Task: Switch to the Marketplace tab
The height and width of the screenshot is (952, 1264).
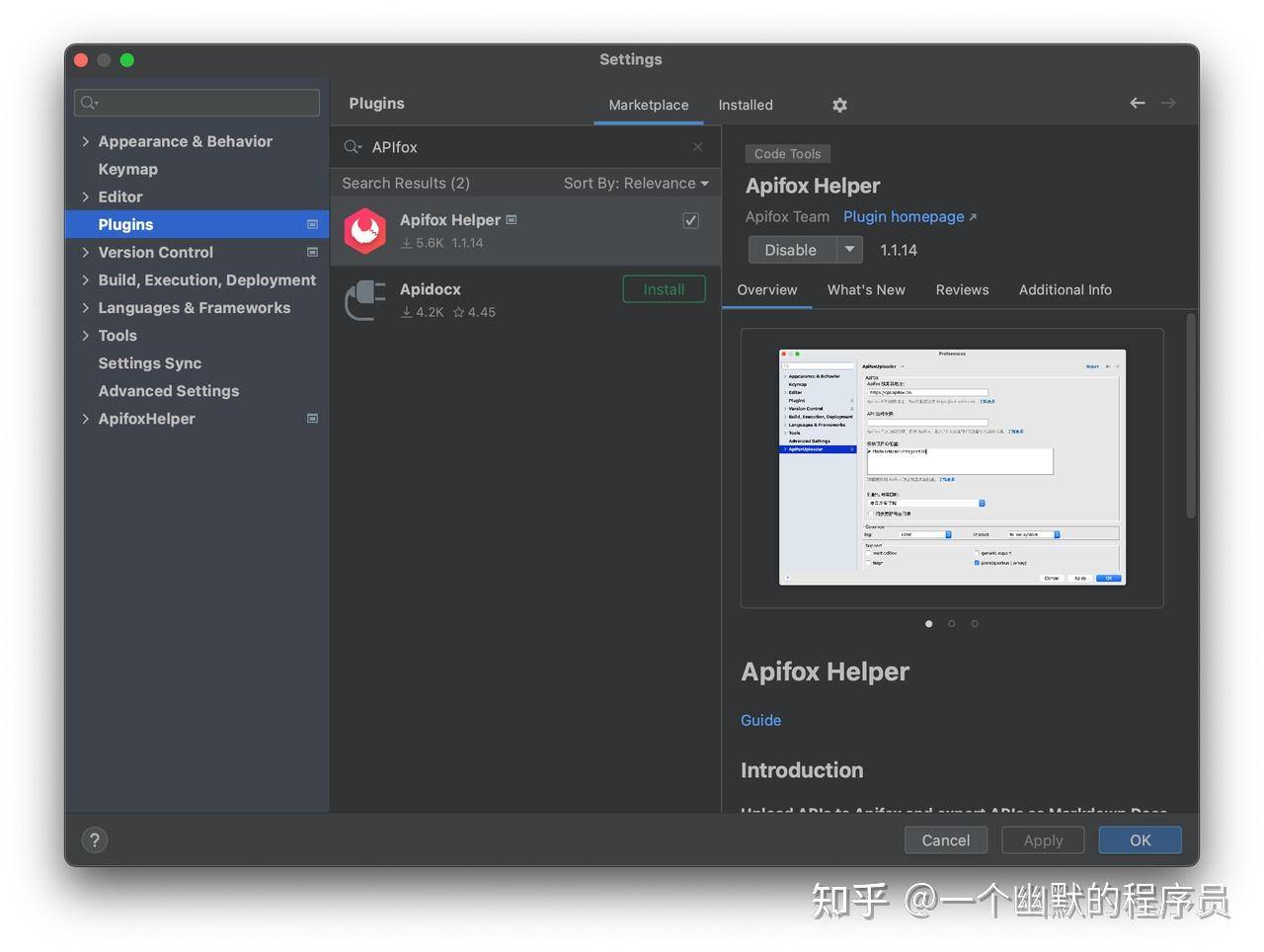Action: (649, 105)
